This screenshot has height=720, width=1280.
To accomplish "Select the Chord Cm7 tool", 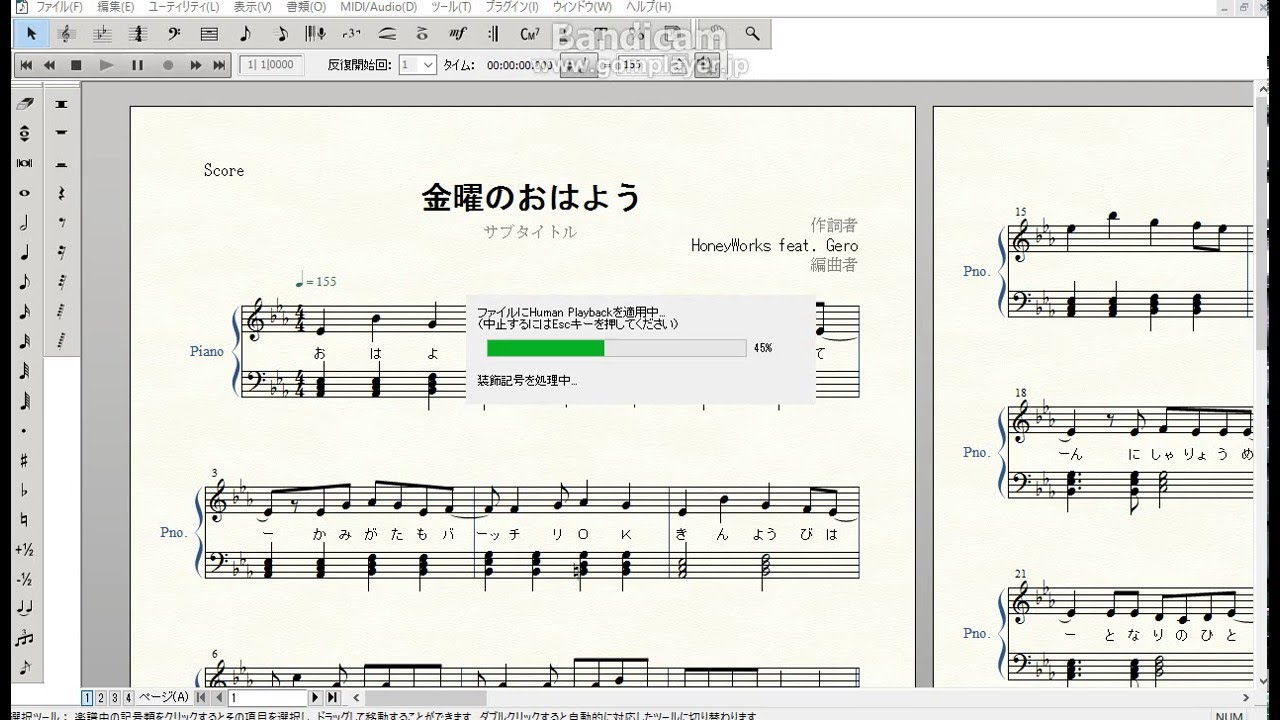I will (x=530, y=34).
